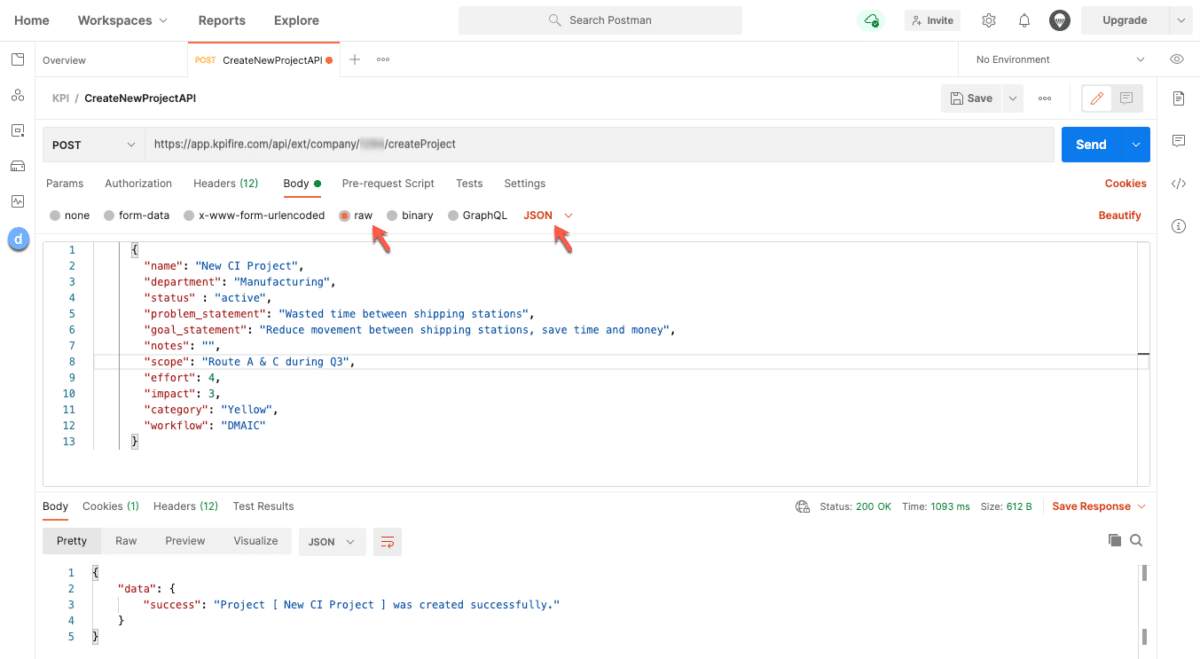Open search in response body

coord(1136,539)
